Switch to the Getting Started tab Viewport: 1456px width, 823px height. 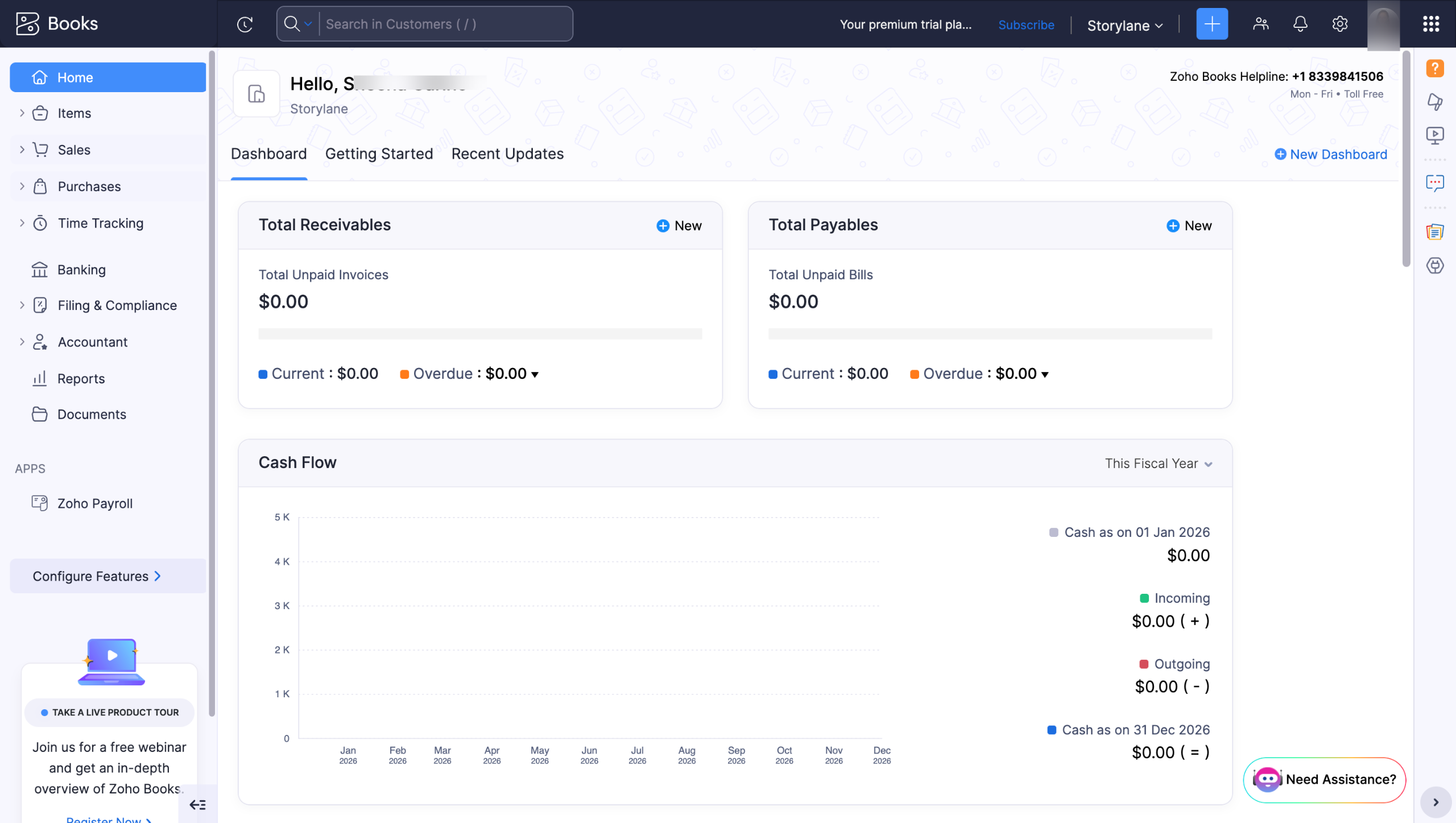click(379, 154)
